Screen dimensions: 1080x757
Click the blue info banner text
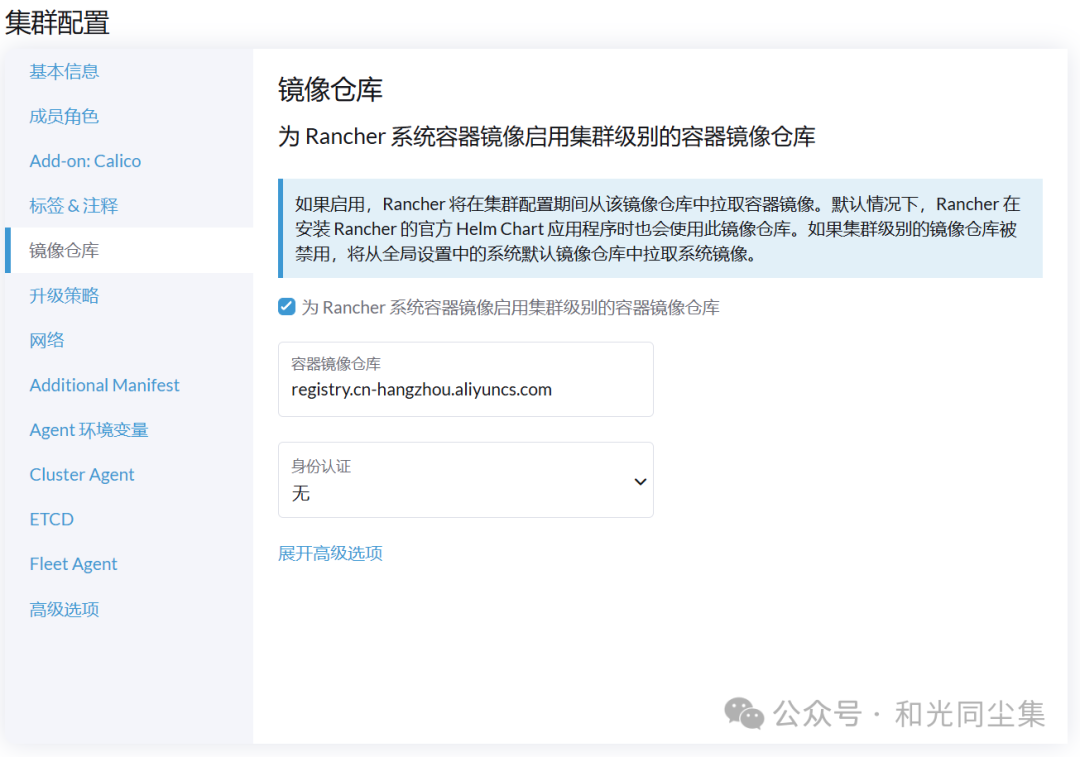(x=657, y=229)
